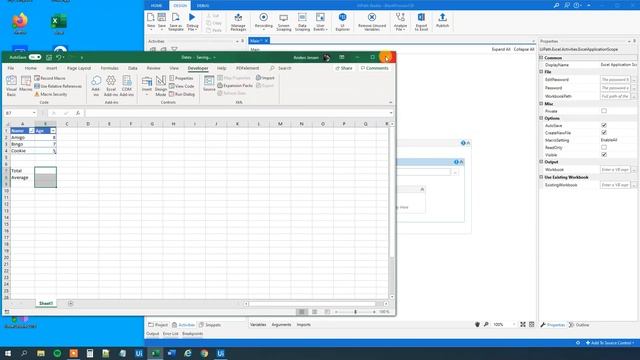Collapse the Options properties section
The height and width of the screenshot is (360, 640).
pos(541,118)
